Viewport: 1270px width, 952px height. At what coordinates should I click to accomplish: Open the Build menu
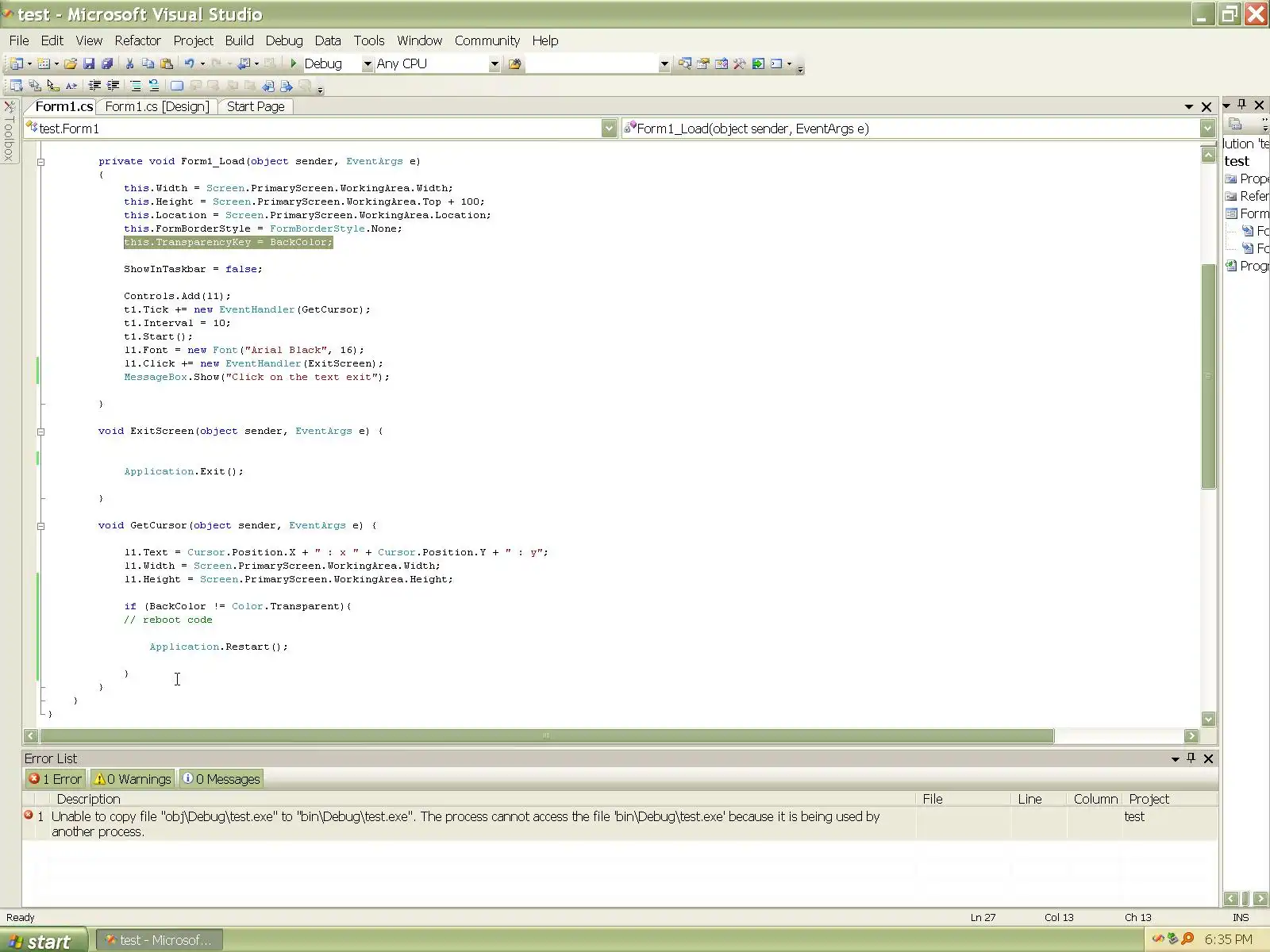[x=239, y=40]
